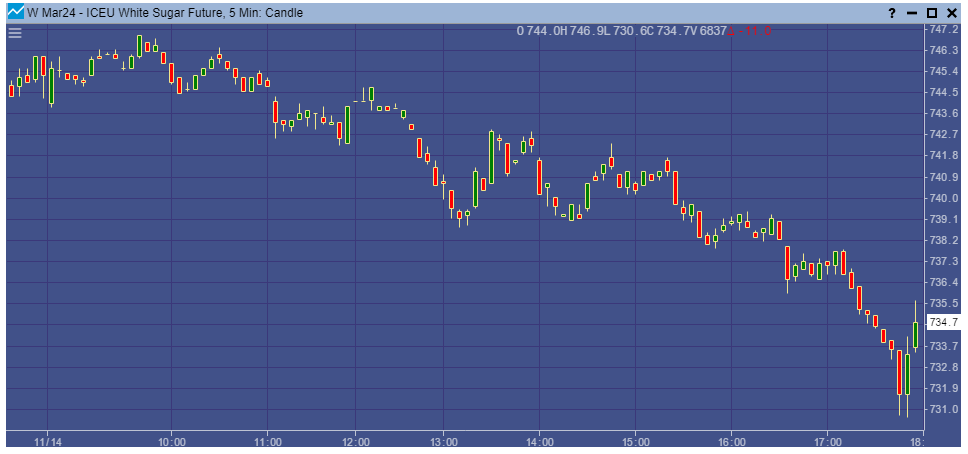Open the hamburger menu in chart corner
The width and height of the screenshot is (968, 454).
15,33
